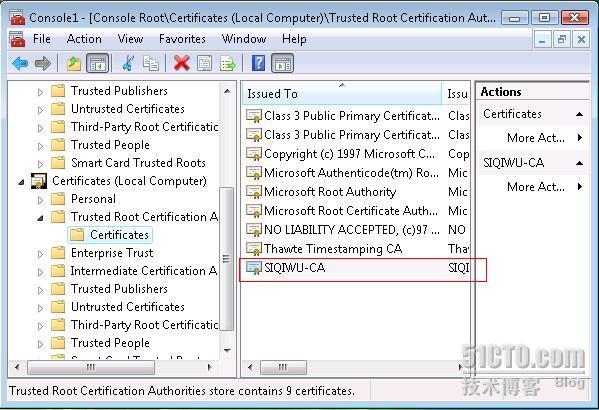
Task: Expand Intermediate Certification Authorities node
Action: pos(40,272)
